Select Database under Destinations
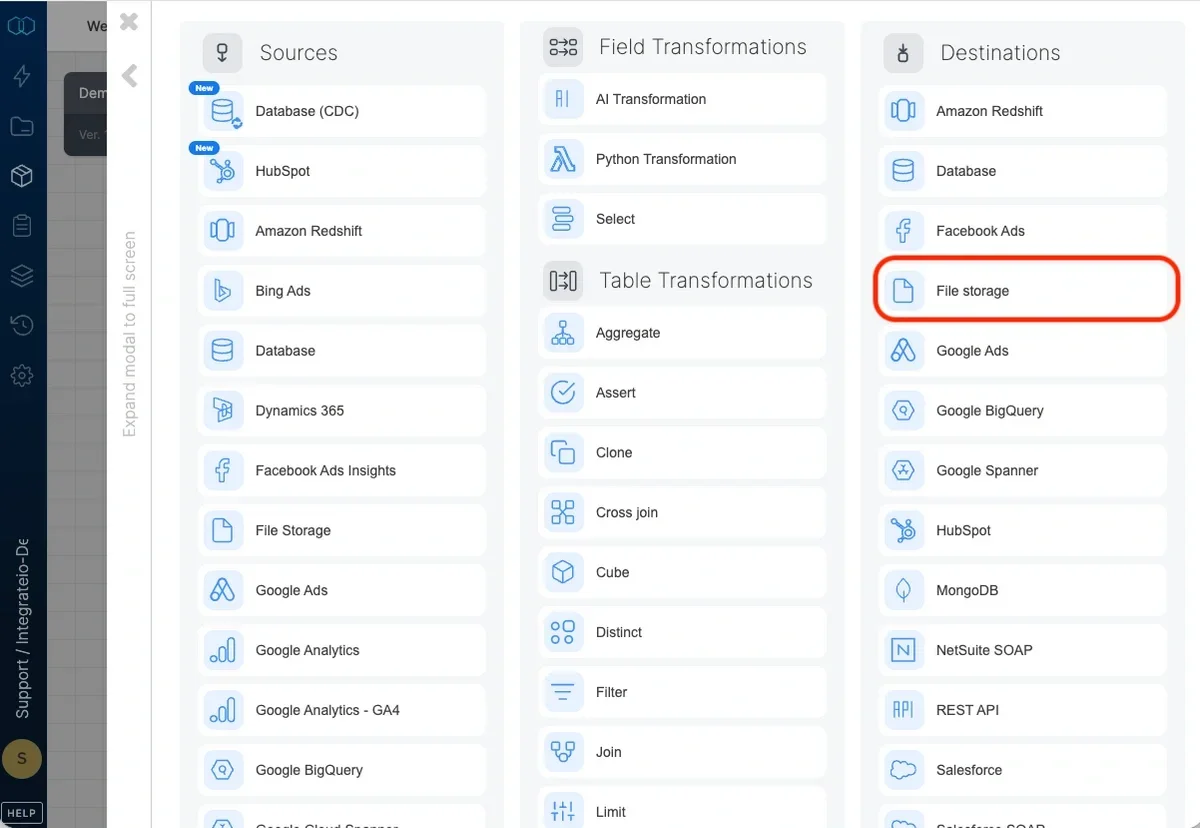1200x828 pixels. tap(1023, 171)
